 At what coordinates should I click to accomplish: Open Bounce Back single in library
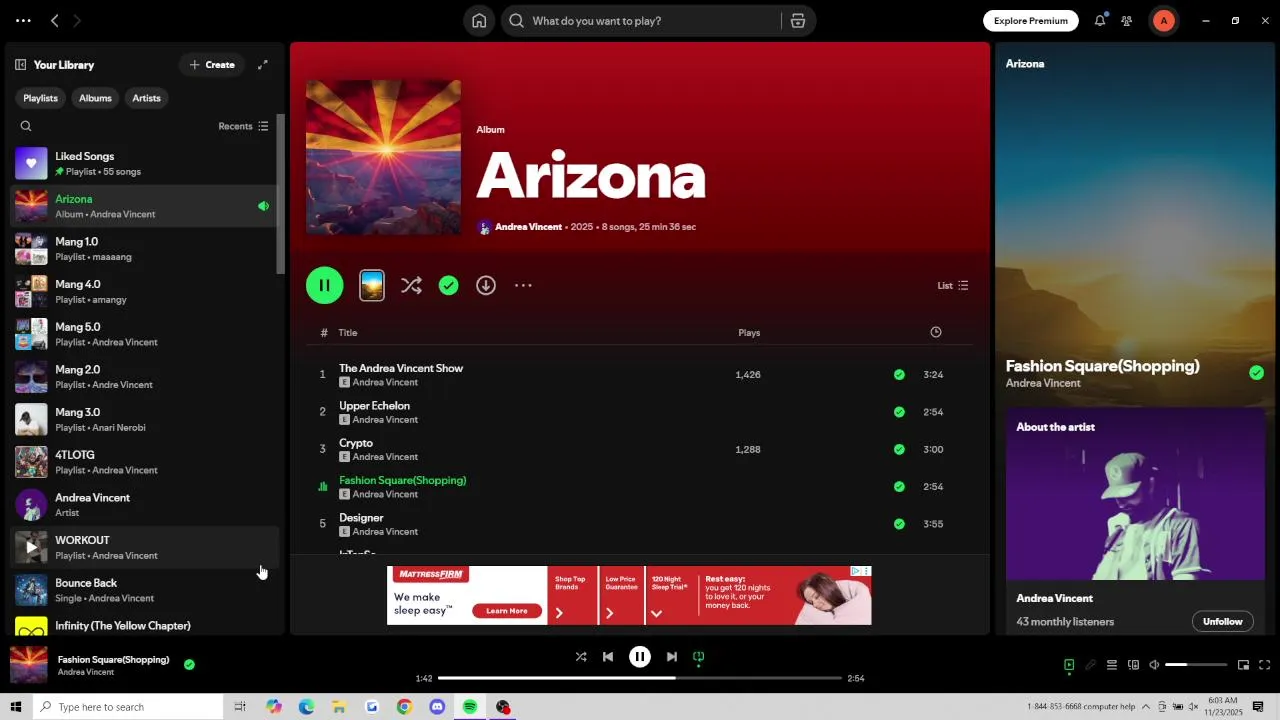tap(143, 591)
